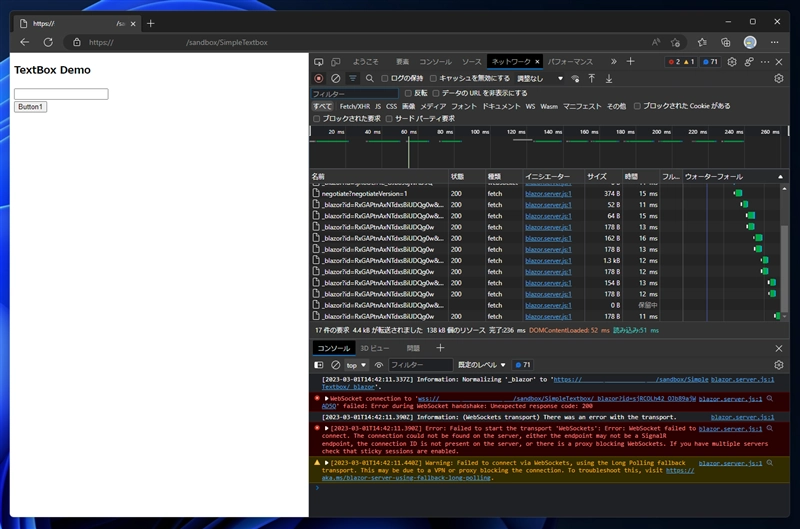This screenshot has width=800, height=529.
Task: Open the 3D ビュー drawer tab
Action: (374, 348)
